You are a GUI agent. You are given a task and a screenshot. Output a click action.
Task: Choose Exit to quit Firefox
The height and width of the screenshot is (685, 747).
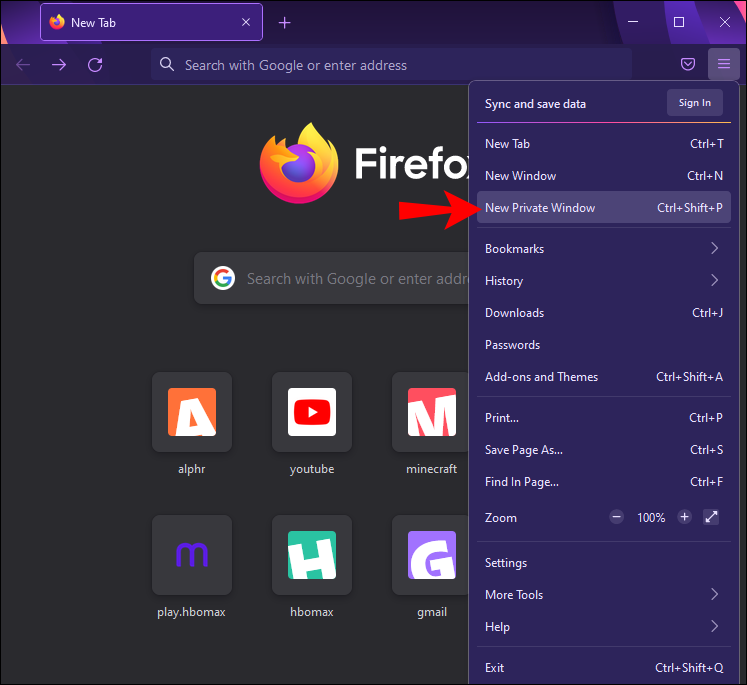(604, 668)
